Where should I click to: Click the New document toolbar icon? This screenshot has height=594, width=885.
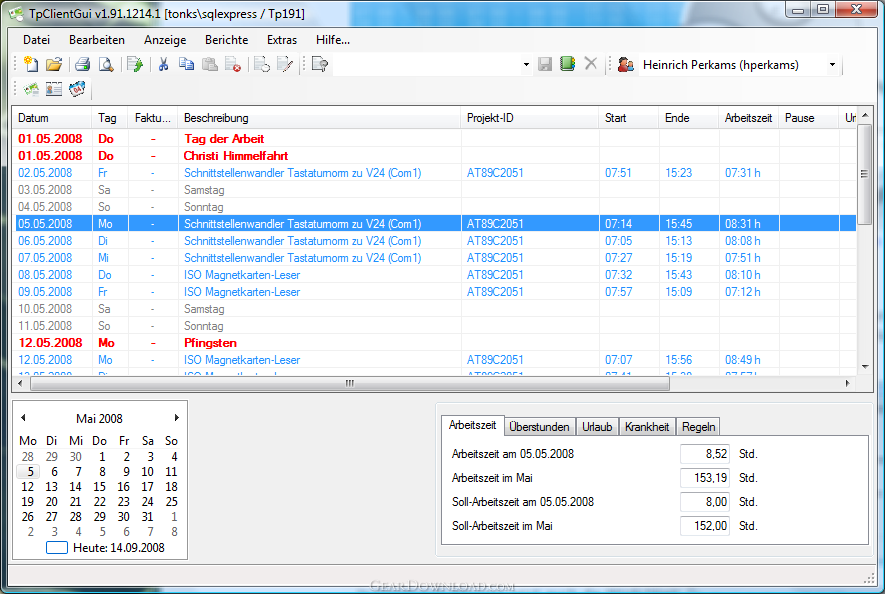31,64
